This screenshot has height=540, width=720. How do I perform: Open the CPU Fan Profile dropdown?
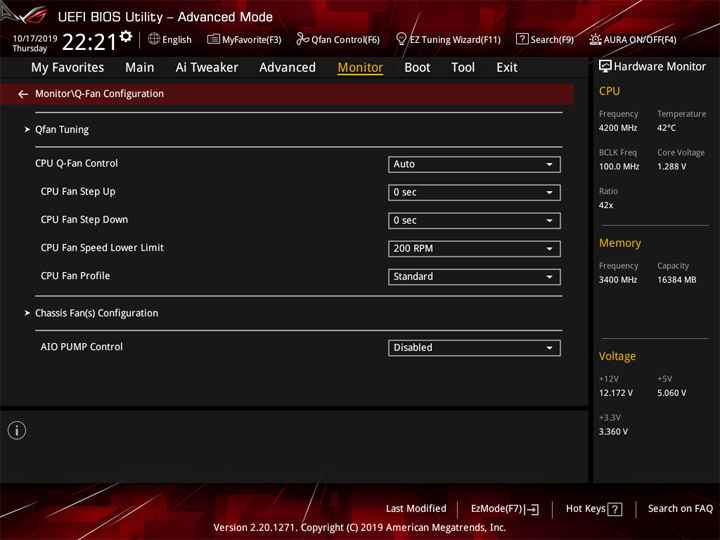(474, 277)
